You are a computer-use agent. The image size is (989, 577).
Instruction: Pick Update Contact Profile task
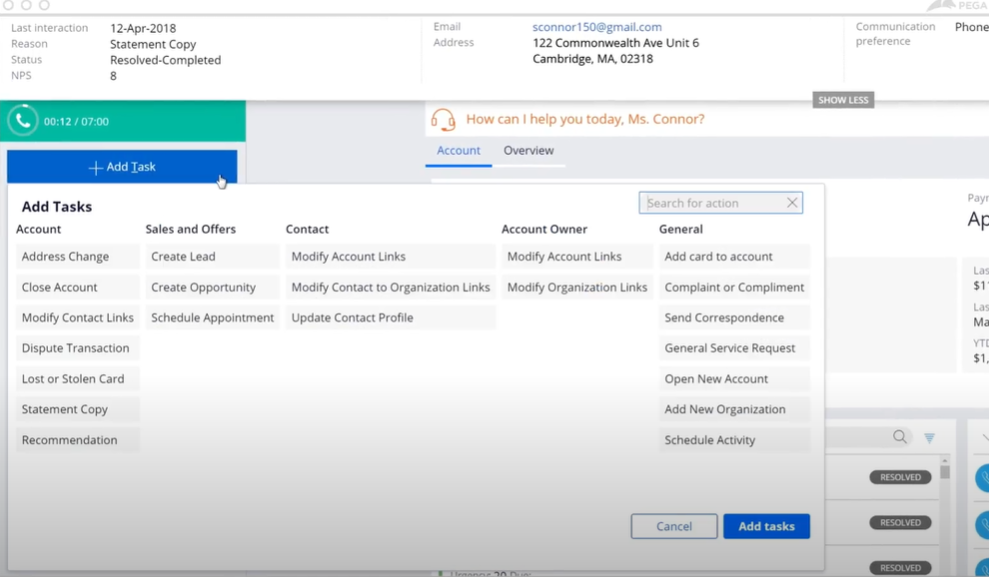coord(390,317)
